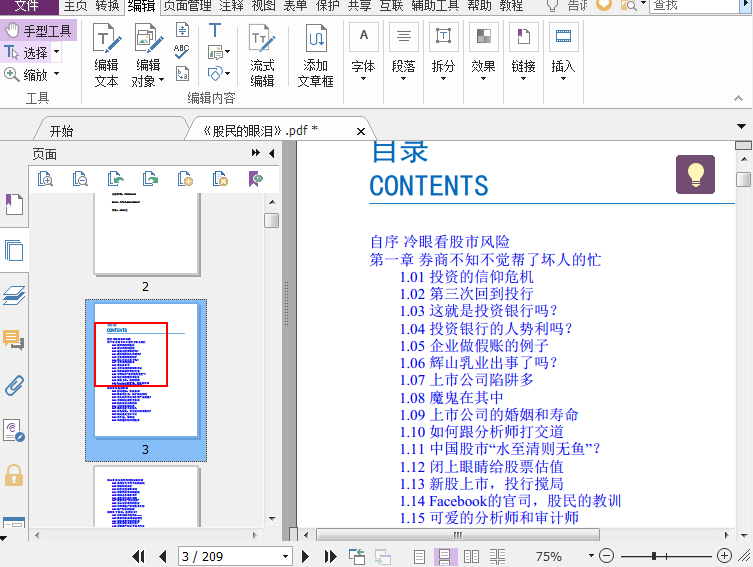Click the search (查找) input field
The image size is (753, 567).
point(693,6)
